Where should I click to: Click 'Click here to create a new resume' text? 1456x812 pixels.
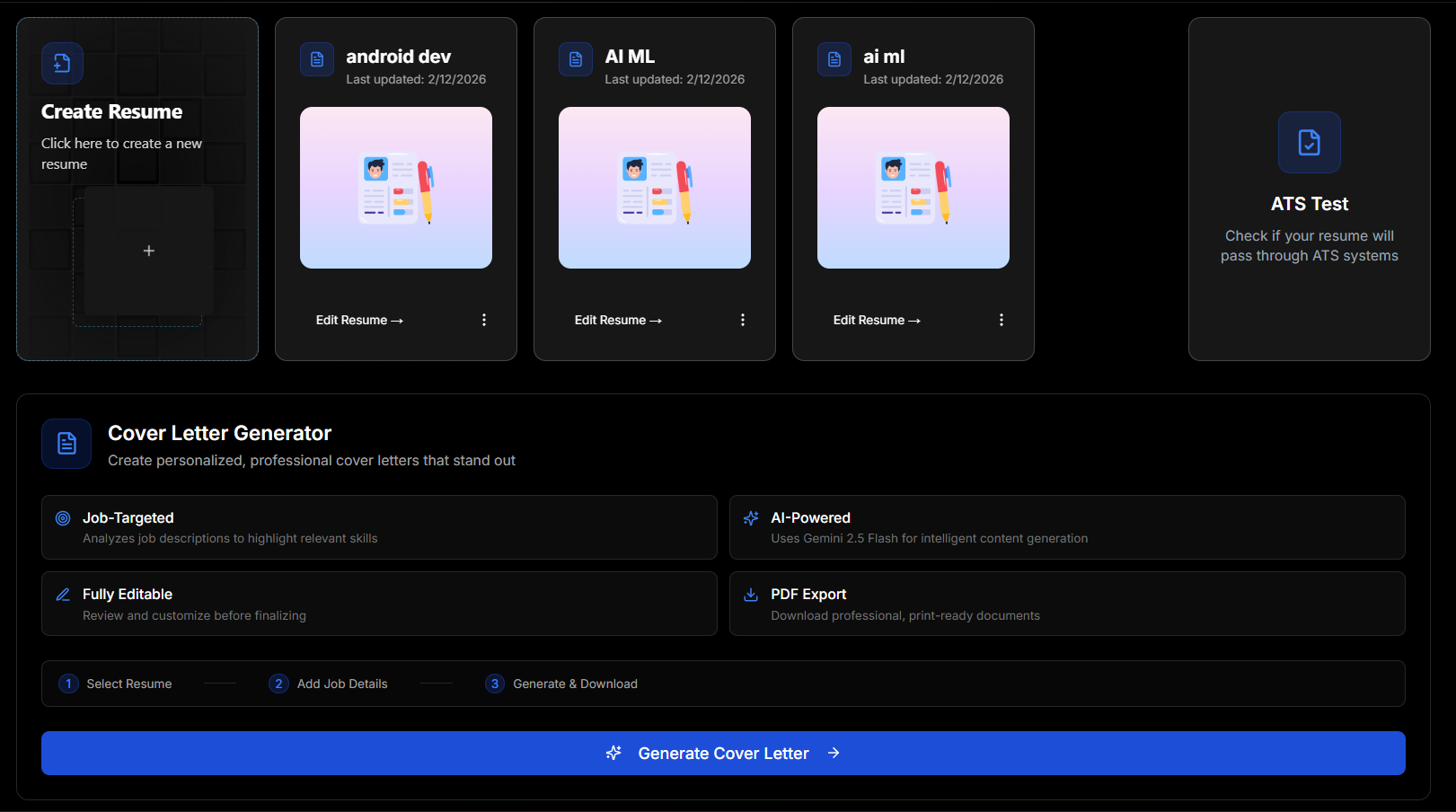click(x=121, y=154)
